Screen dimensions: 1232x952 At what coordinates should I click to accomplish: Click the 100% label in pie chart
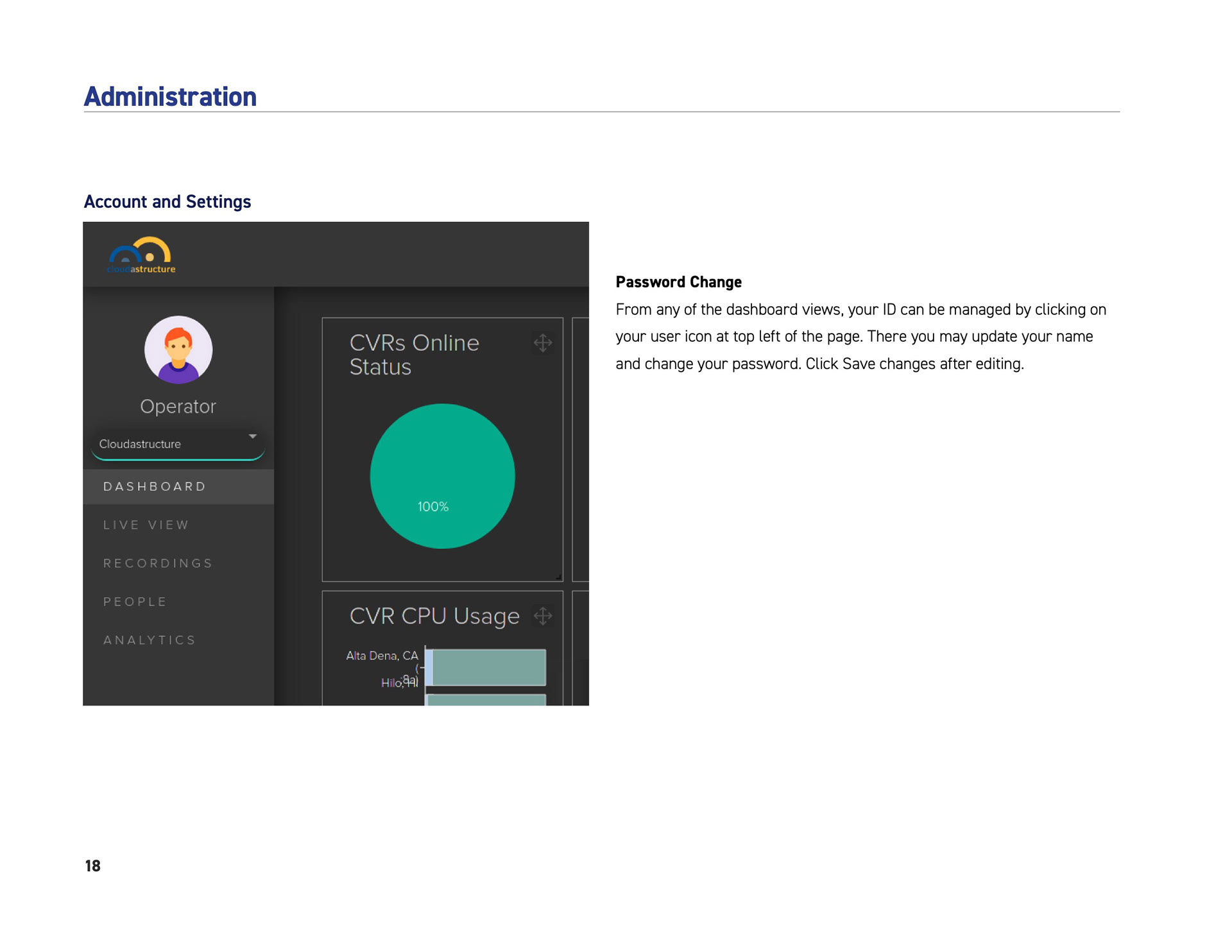click(x=433, y=507)
